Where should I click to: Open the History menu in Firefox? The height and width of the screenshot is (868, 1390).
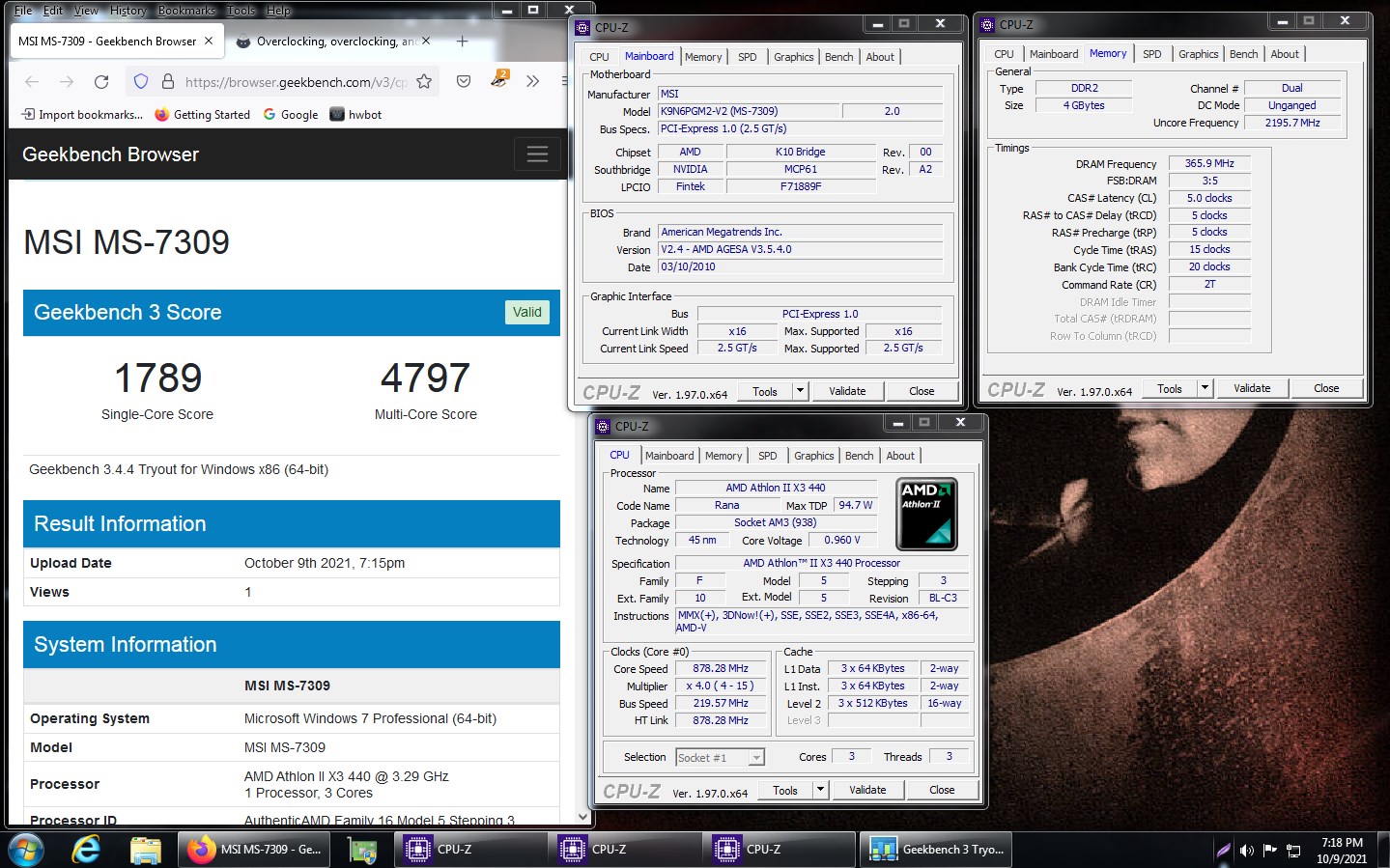point(128,11)
